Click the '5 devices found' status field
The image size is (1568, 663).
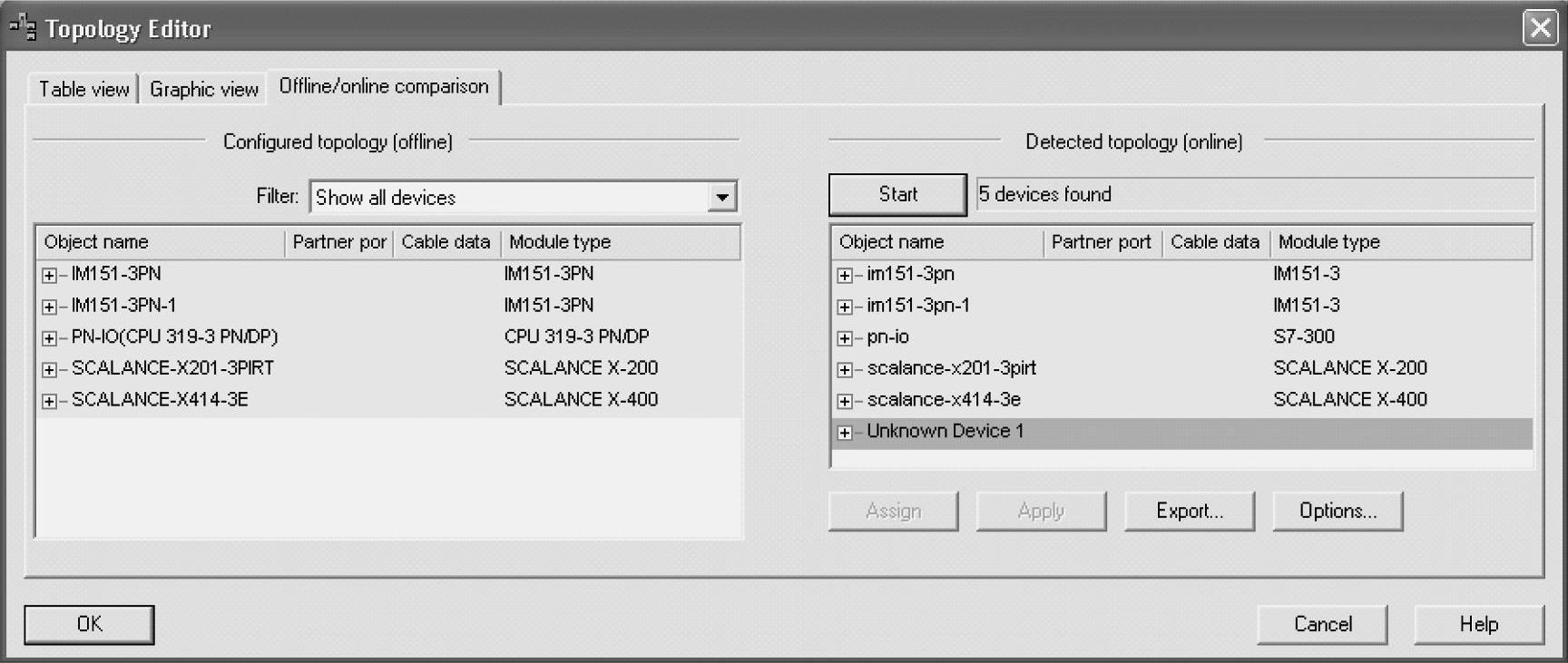coord(1255,194)
